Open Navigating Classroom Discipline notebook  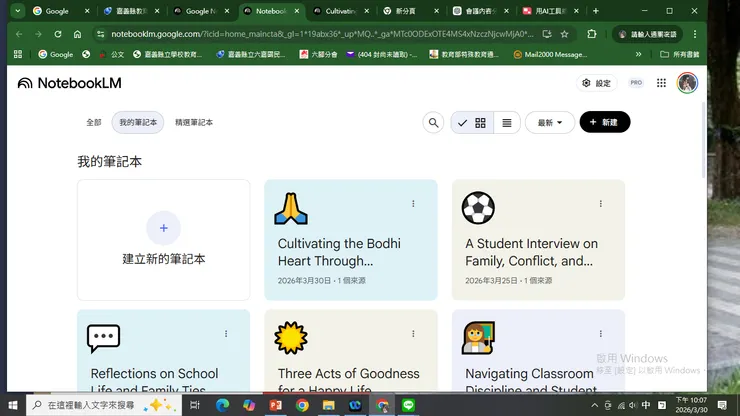(538, 351)
